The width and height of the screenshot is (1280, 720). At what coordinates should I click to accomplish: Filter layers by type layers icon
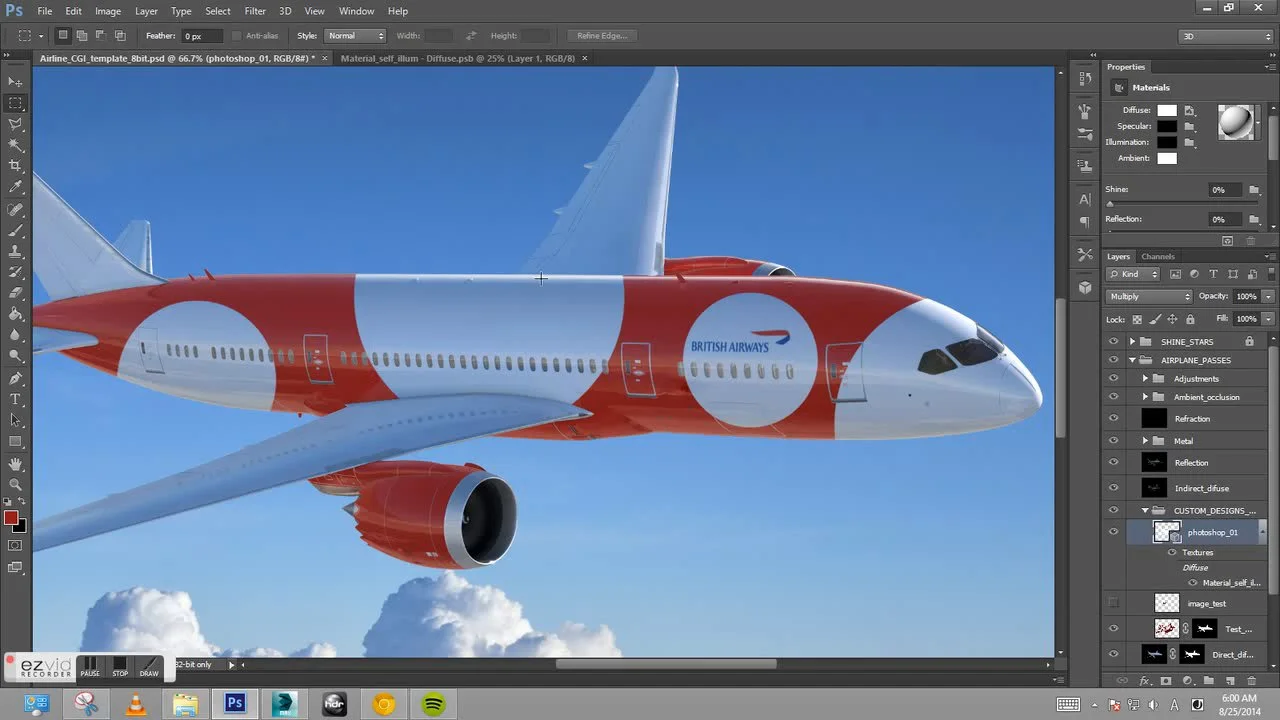[x=1213, y=274]
